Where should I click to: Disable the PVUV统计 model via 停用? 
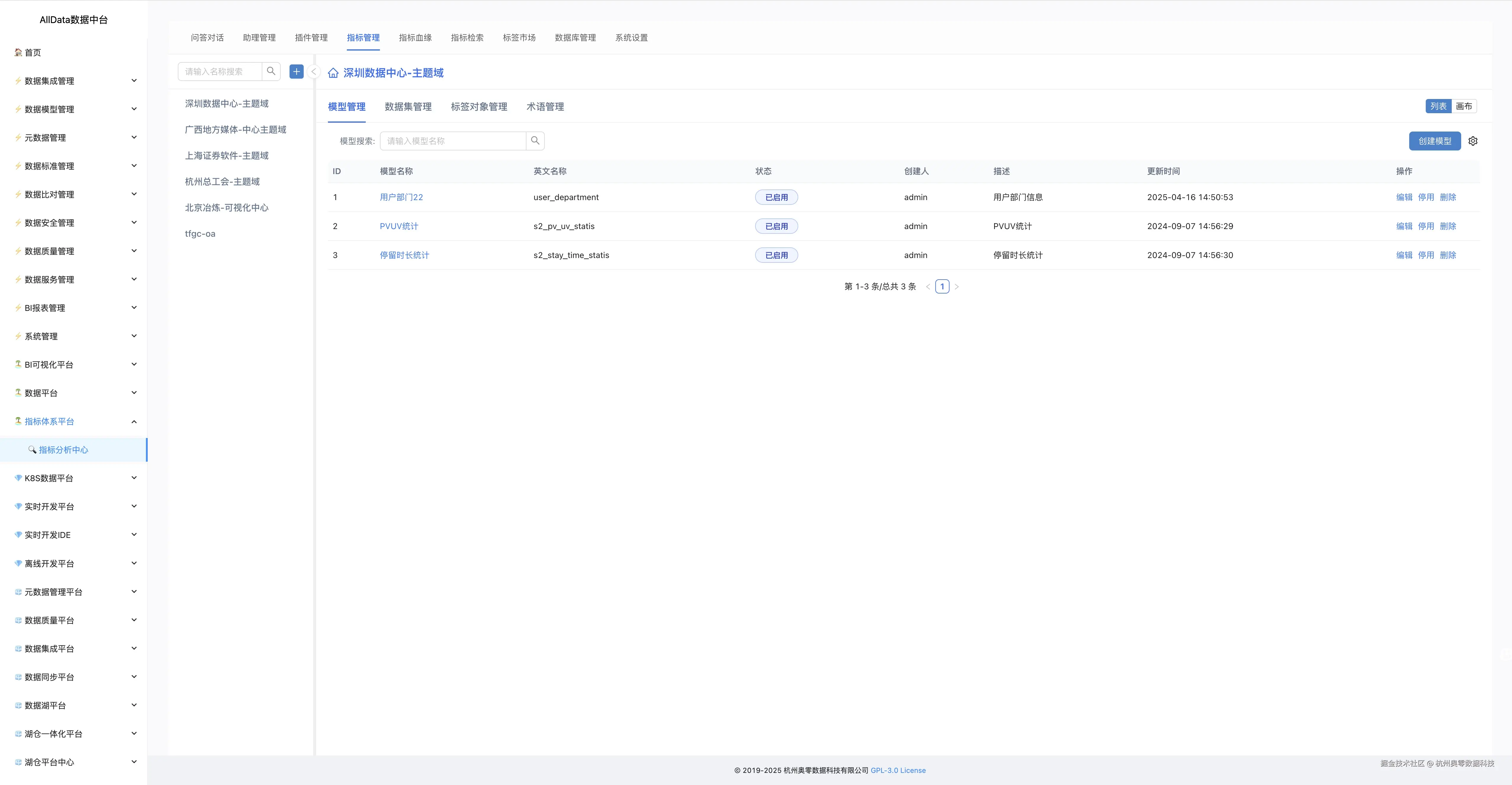pos(1426,226)
